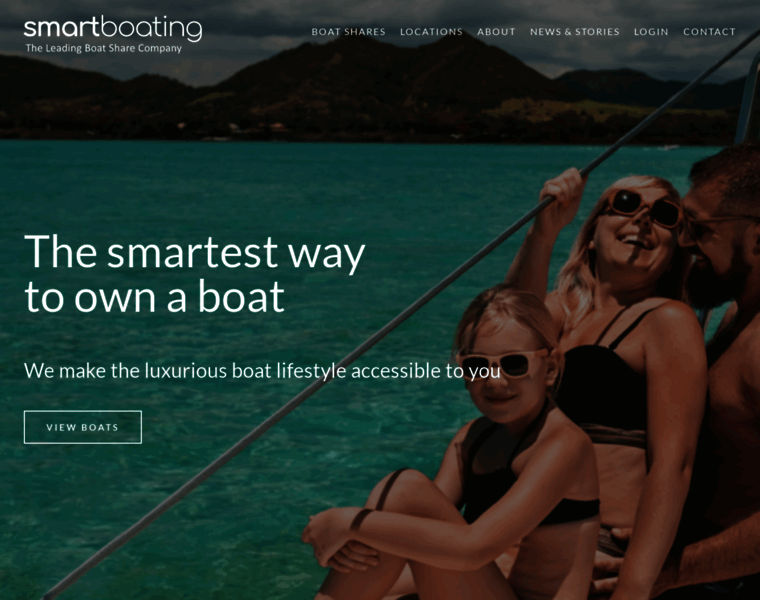The image size is (760, 600).
Task: Select Contact in the top navigation
Action: click(x=710, y=32)
